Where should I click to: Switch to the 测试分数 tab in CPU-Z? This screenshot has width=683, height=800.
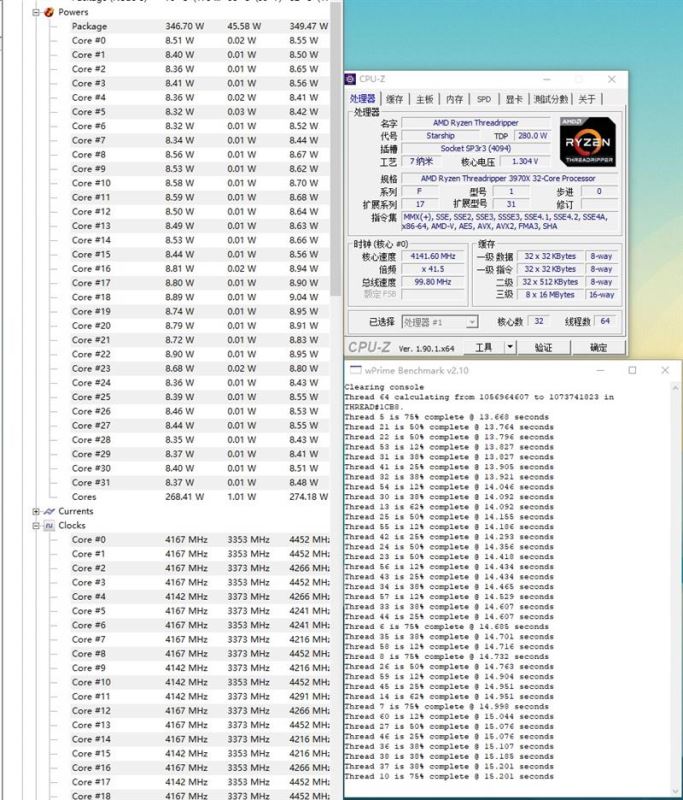551,99
